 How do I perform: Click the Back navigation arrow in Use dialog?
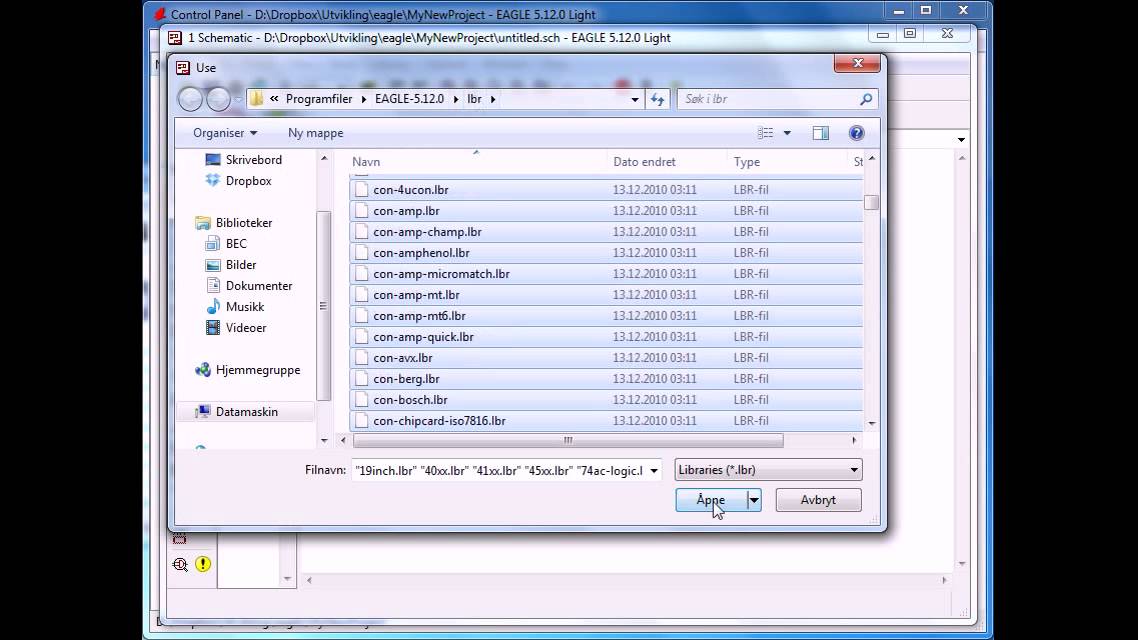[x=191, y=99]
